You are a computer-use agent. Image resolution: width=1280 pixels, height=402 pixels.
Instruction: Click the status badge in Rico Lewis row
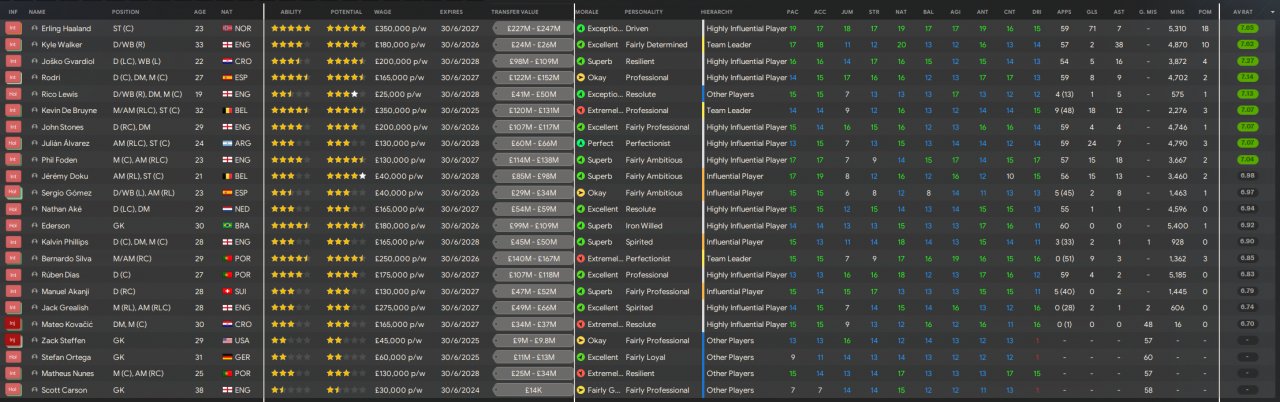pyautogui.click(x=13, y=94)
